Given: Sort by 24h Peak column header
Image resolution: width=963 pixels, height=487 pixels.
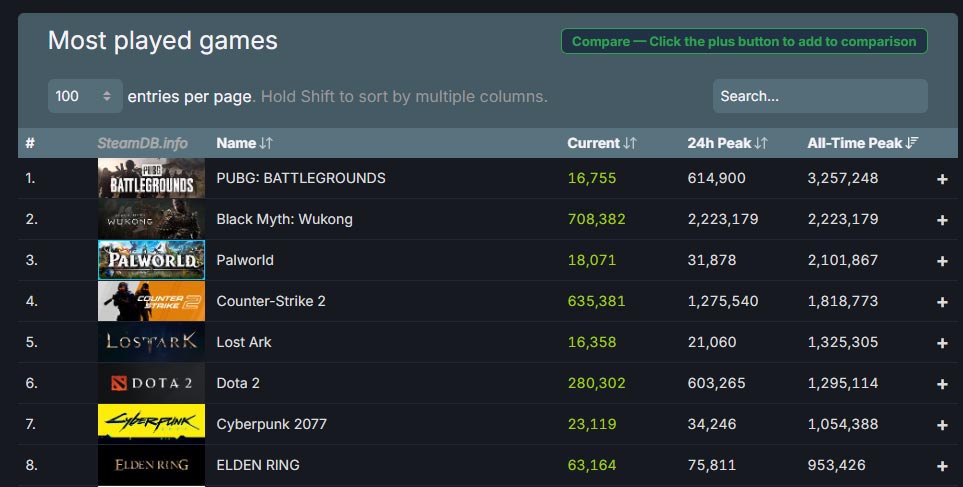Looking at the screenshot, I should point(727,143).
